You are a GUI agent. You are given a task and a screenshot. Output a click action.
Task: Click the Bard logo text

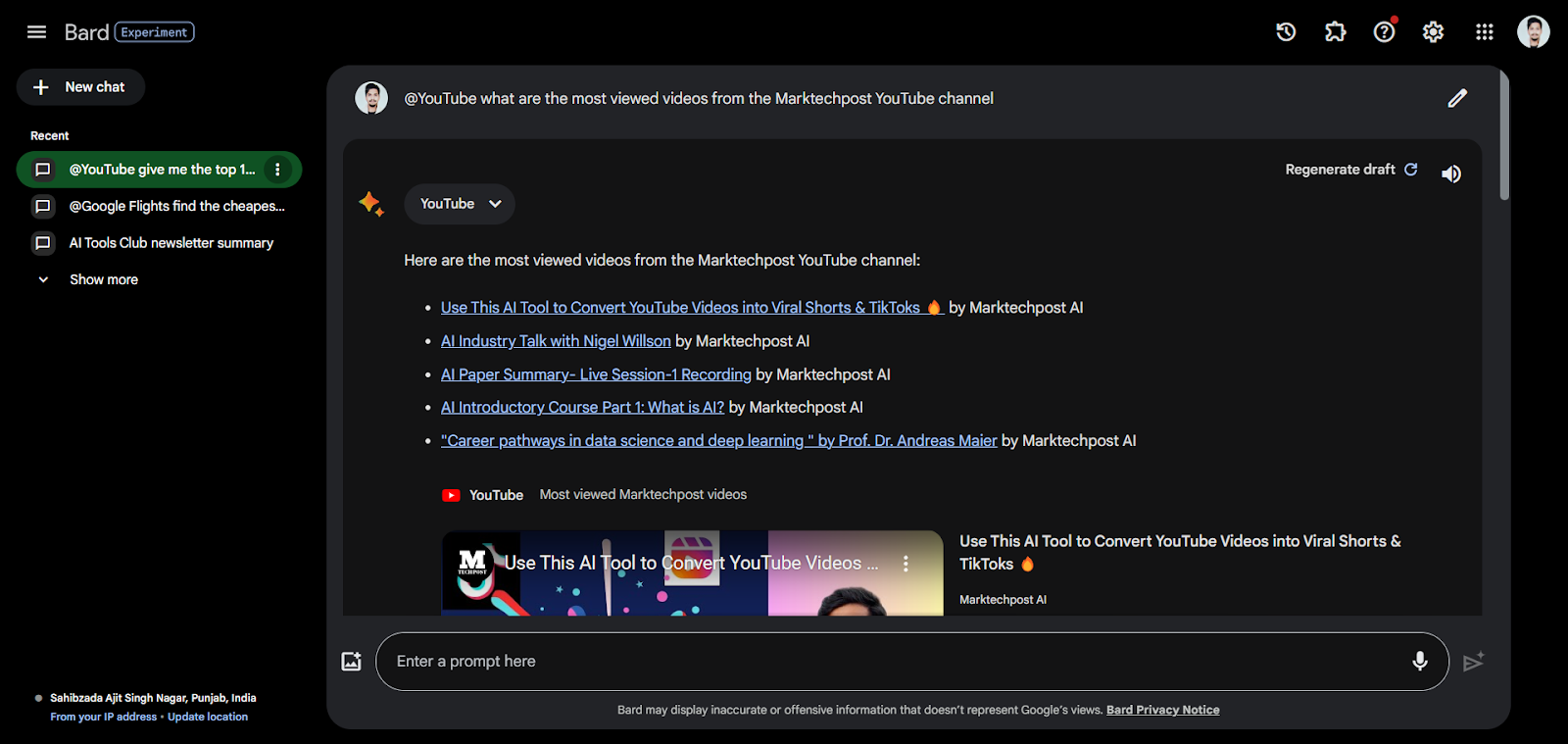[86, 32]
